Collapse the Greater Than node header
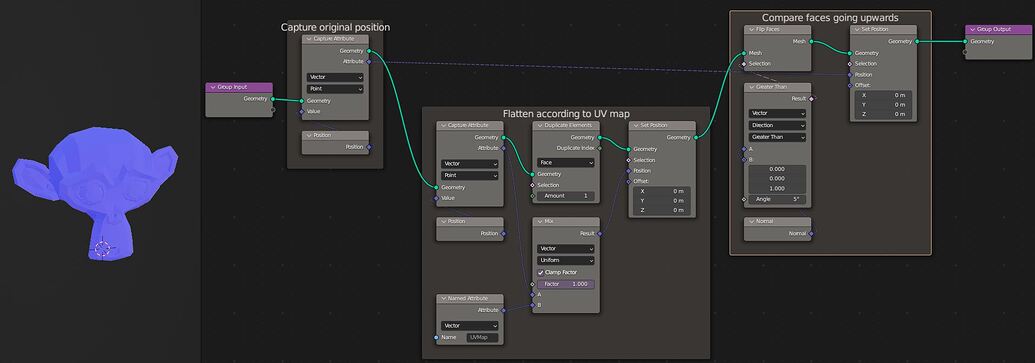1035x363 pixels. [x=751, y=86]
